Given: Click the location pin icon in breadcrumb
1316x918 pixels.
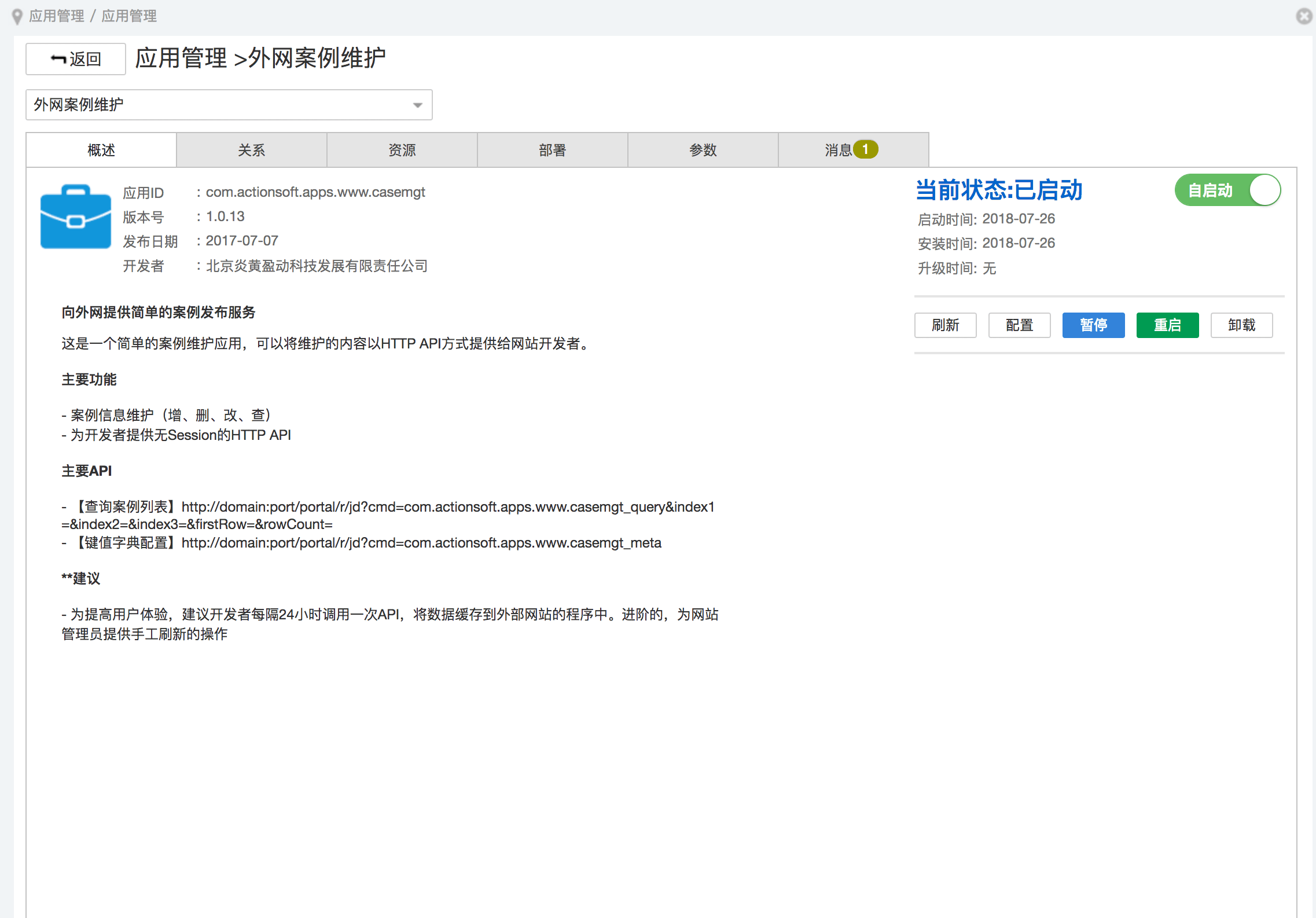Looking at the screenshot, I should 17,17.
